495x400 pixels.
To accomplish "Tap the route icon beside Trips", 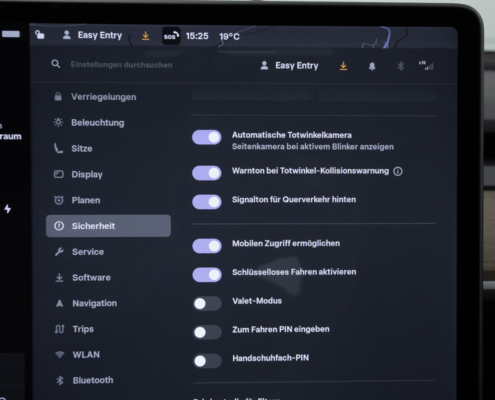I will tap(60, 329).
